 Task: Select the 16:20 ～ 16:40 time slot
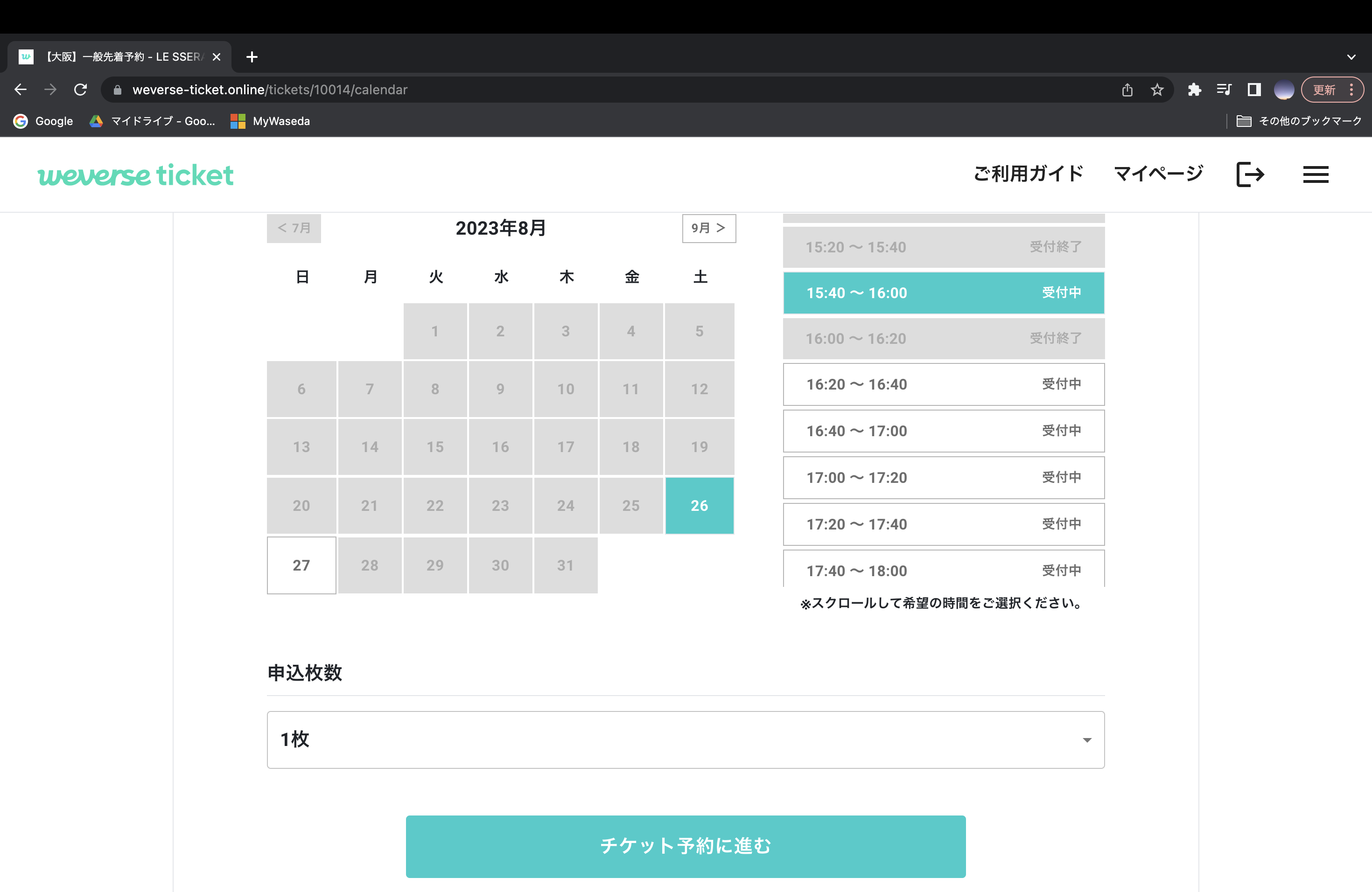(x=943, y=384)
